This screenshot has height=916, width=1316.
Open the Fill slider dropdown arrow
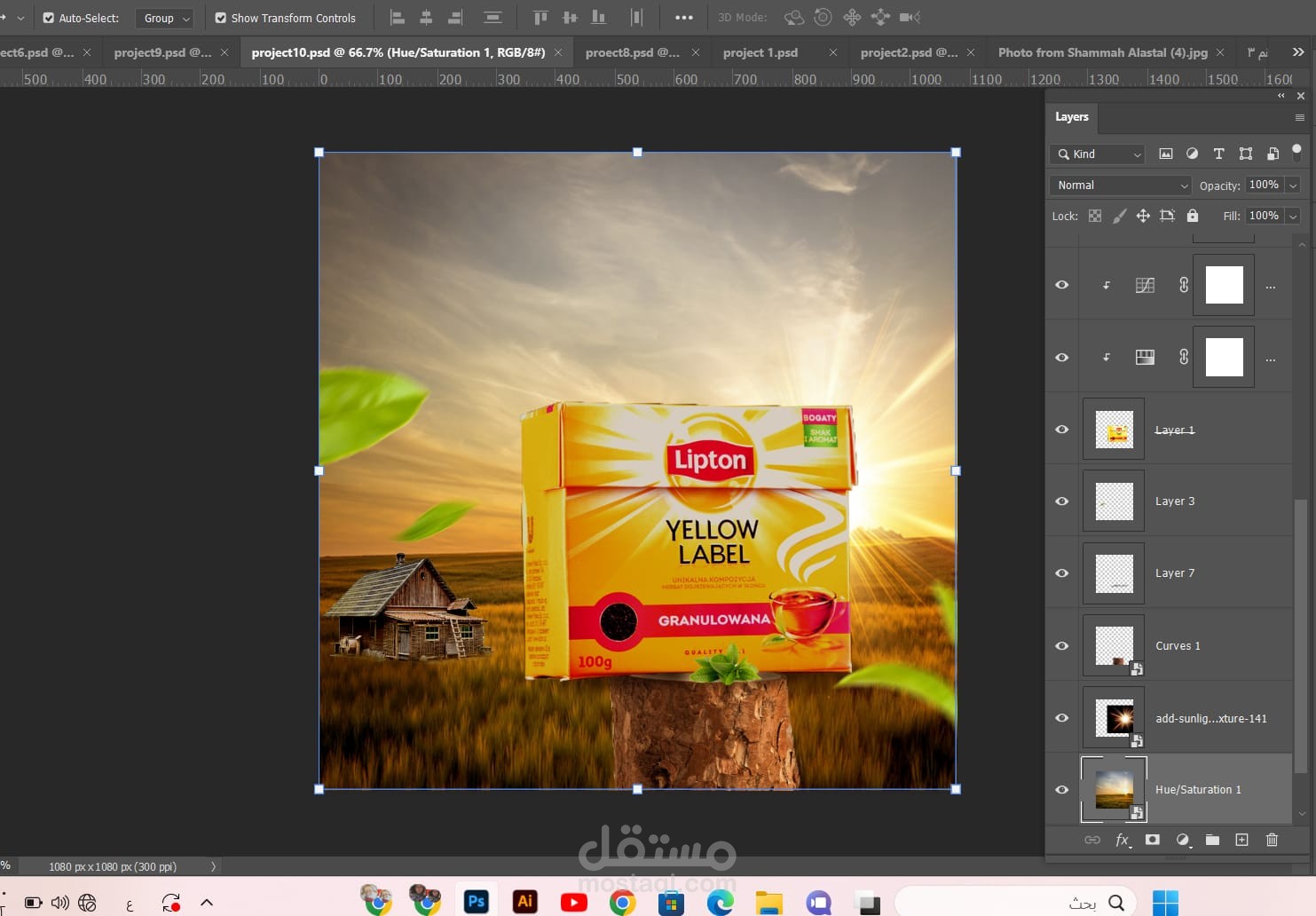[x=1293, y=216]
